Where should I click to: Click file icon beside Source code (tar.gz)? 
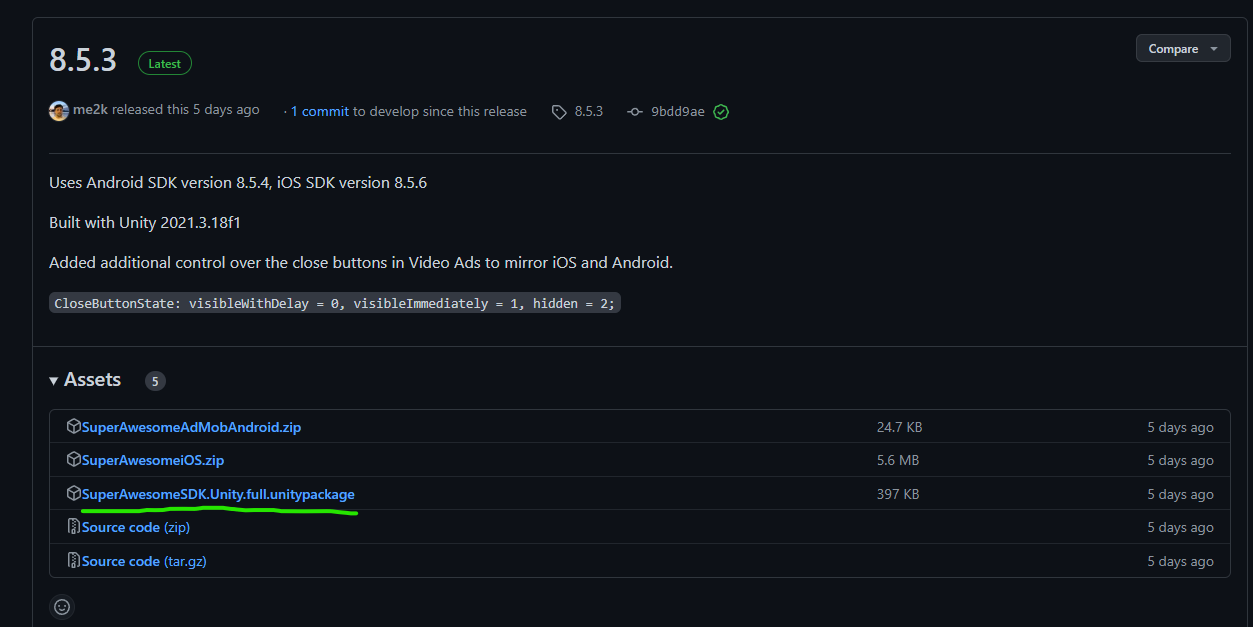point(73,561)
